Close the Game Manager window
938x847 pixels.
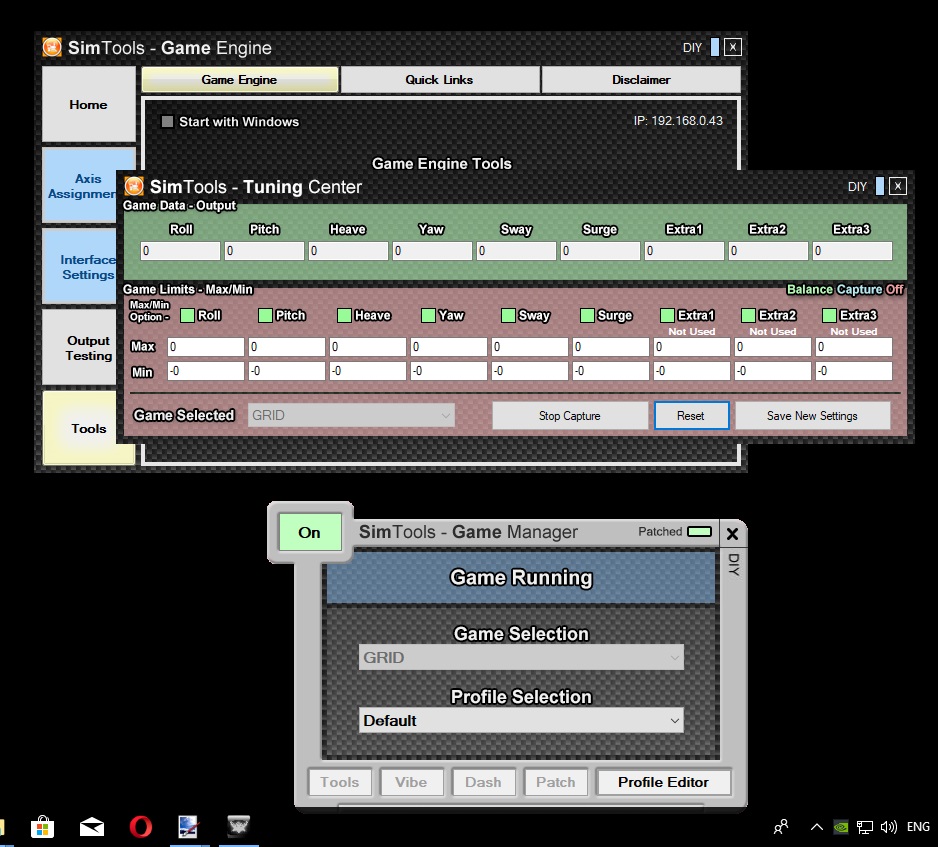tap(732, 534)
